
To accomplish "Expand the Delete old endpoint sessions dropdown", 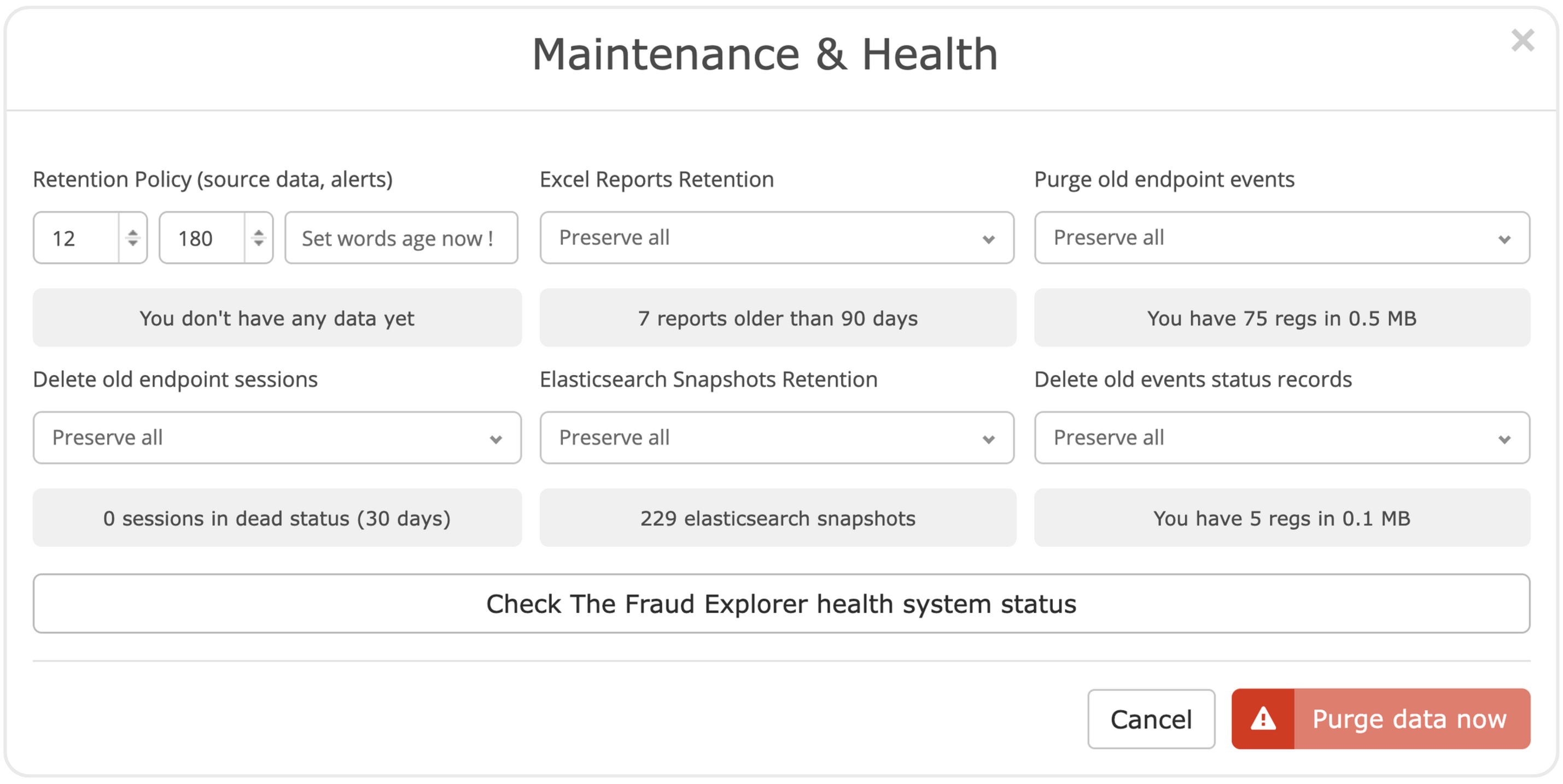I will tap(277, 438).
